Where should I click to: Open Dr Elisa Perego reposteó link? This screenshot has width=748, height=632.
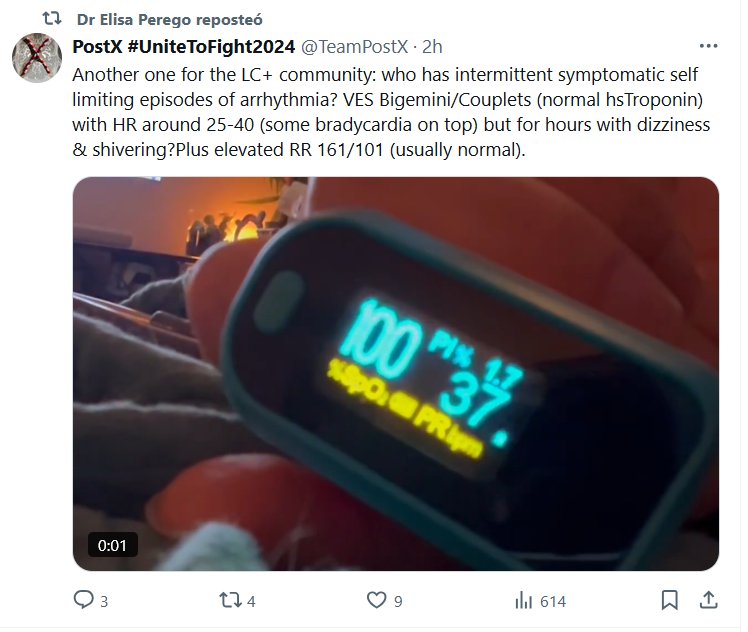(x=169, y=20)
